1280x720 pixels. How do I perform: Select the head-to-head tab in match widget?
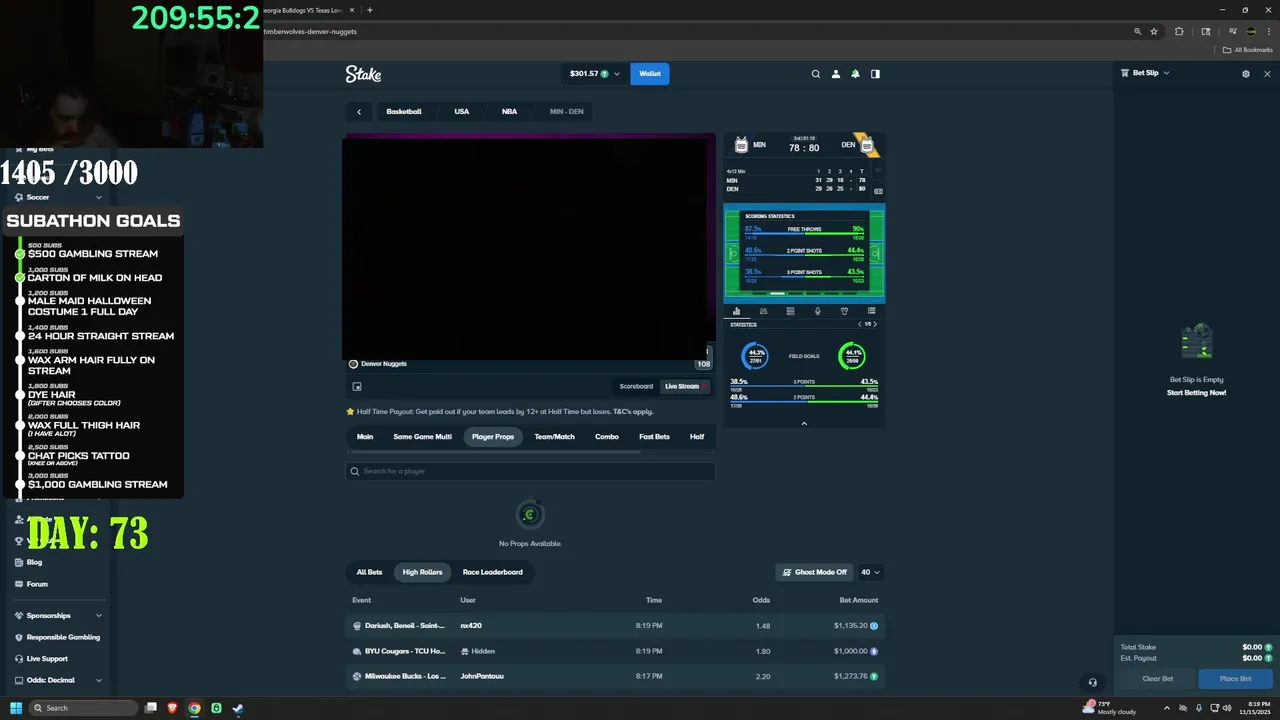[763, 311]
